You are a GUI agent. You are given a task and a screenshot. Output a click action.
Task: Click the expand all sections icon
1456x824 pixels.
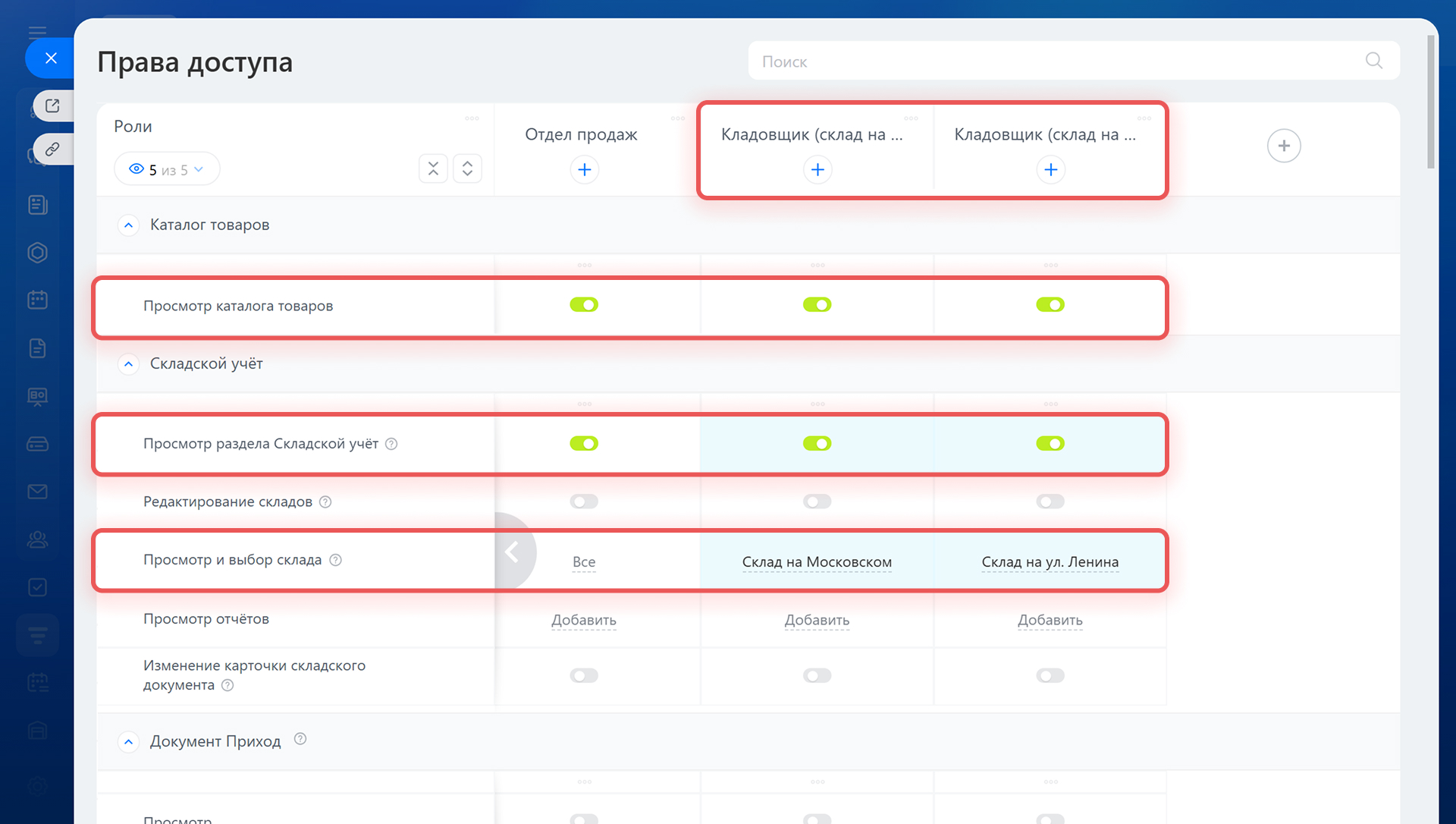click(467, 168)
